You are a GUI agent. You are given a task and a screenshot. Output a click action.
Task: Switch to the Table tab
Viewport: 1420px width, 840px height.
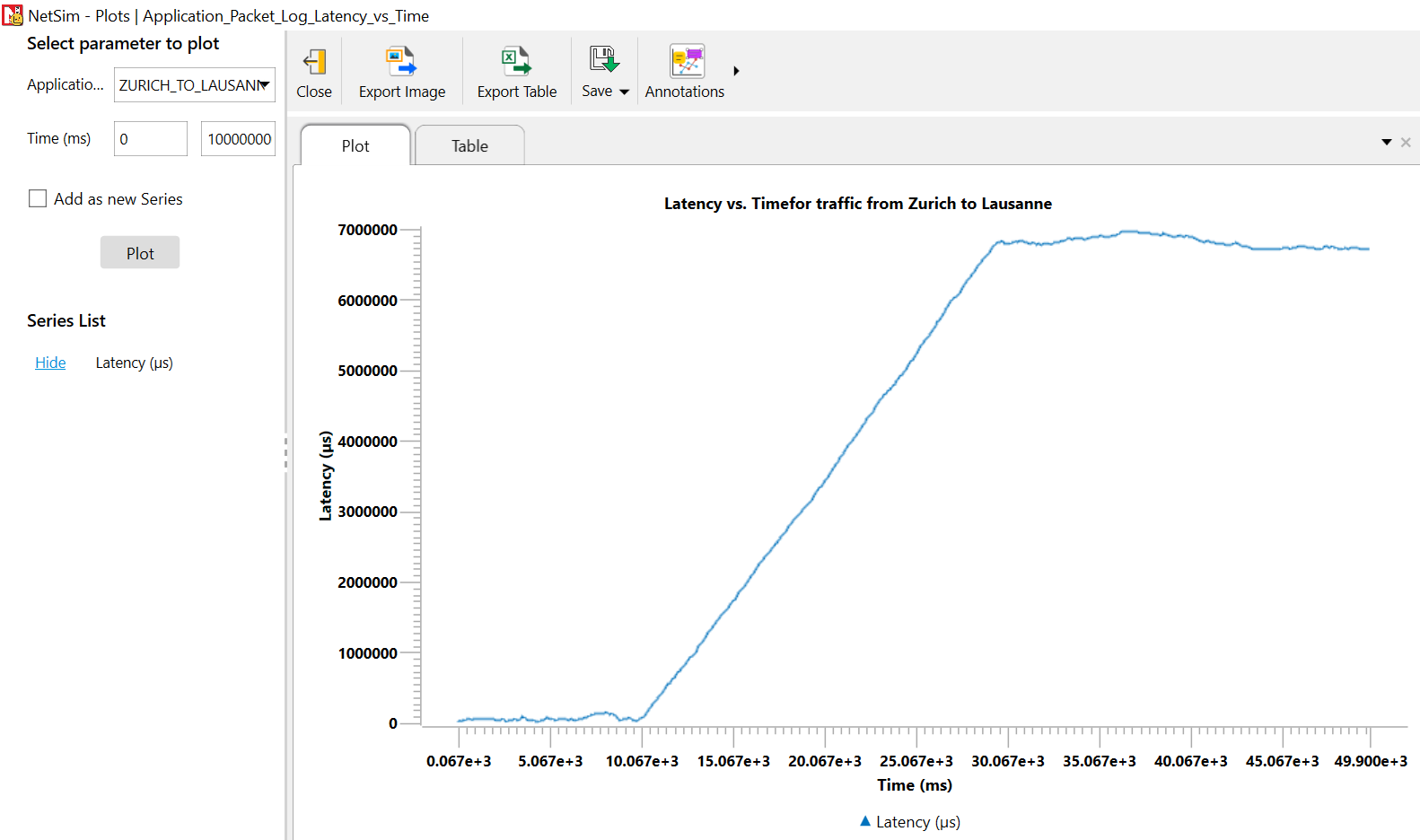point(469,145)
